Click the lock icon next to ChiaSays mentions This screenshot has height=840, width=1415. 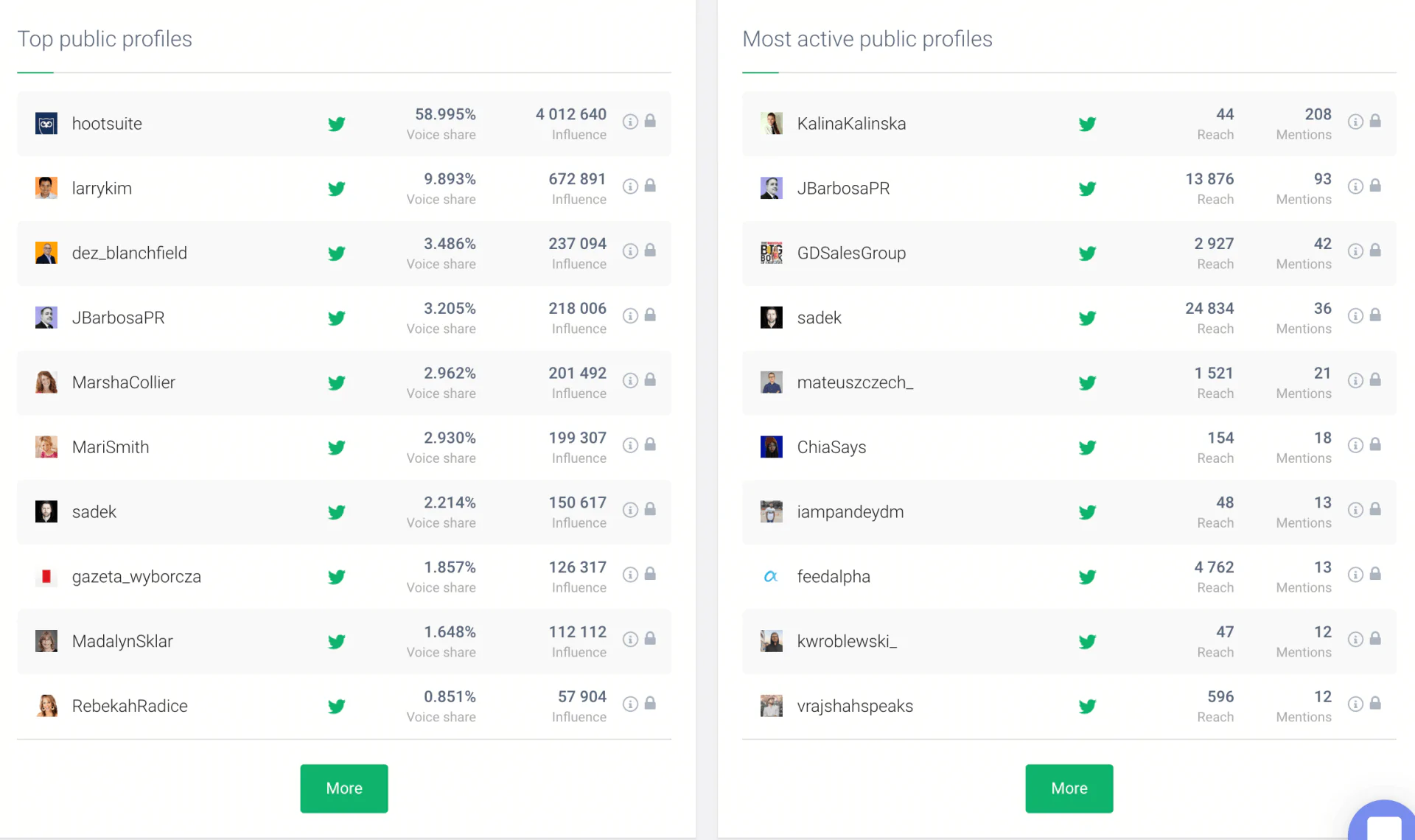tap(1377, 445)
